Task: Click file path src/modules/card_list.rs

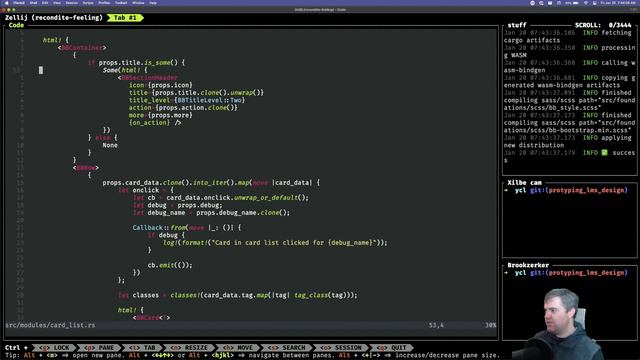Action: click(50, 325)
